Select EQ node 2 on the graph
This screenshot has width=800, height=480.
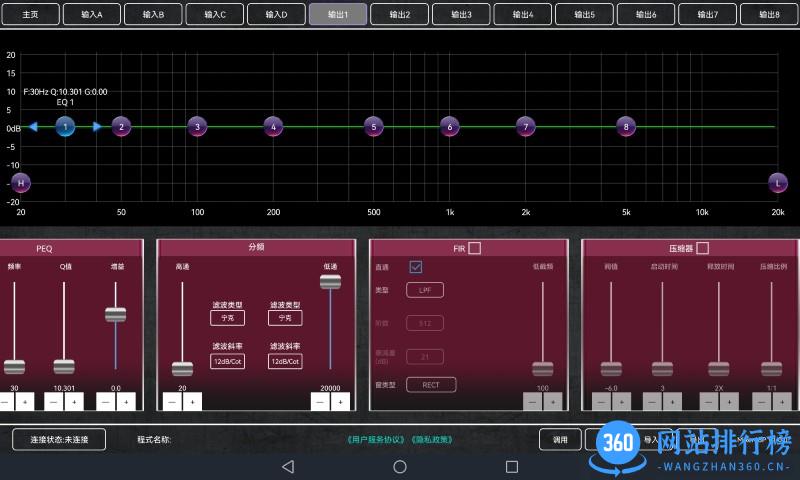click(121, 127)
